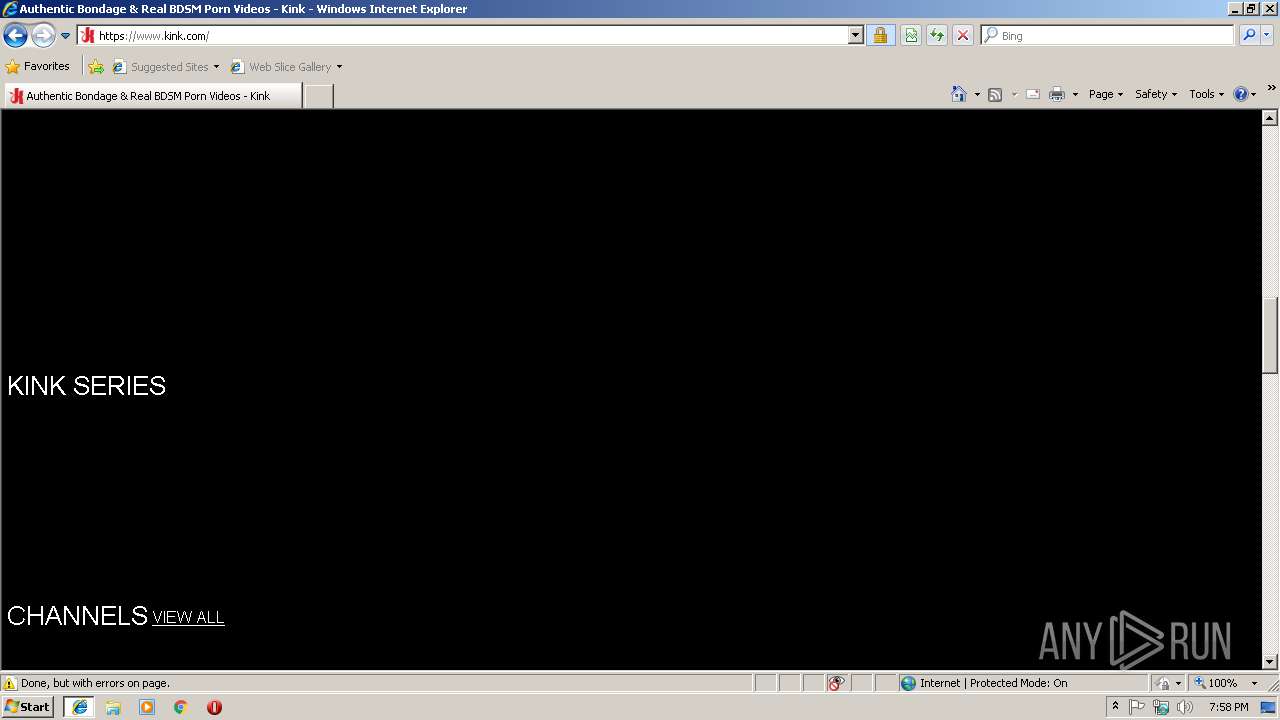Run search with the magnifier button
The image size is (1280, 720).
pyautogui.click(x=1249, y=36)
